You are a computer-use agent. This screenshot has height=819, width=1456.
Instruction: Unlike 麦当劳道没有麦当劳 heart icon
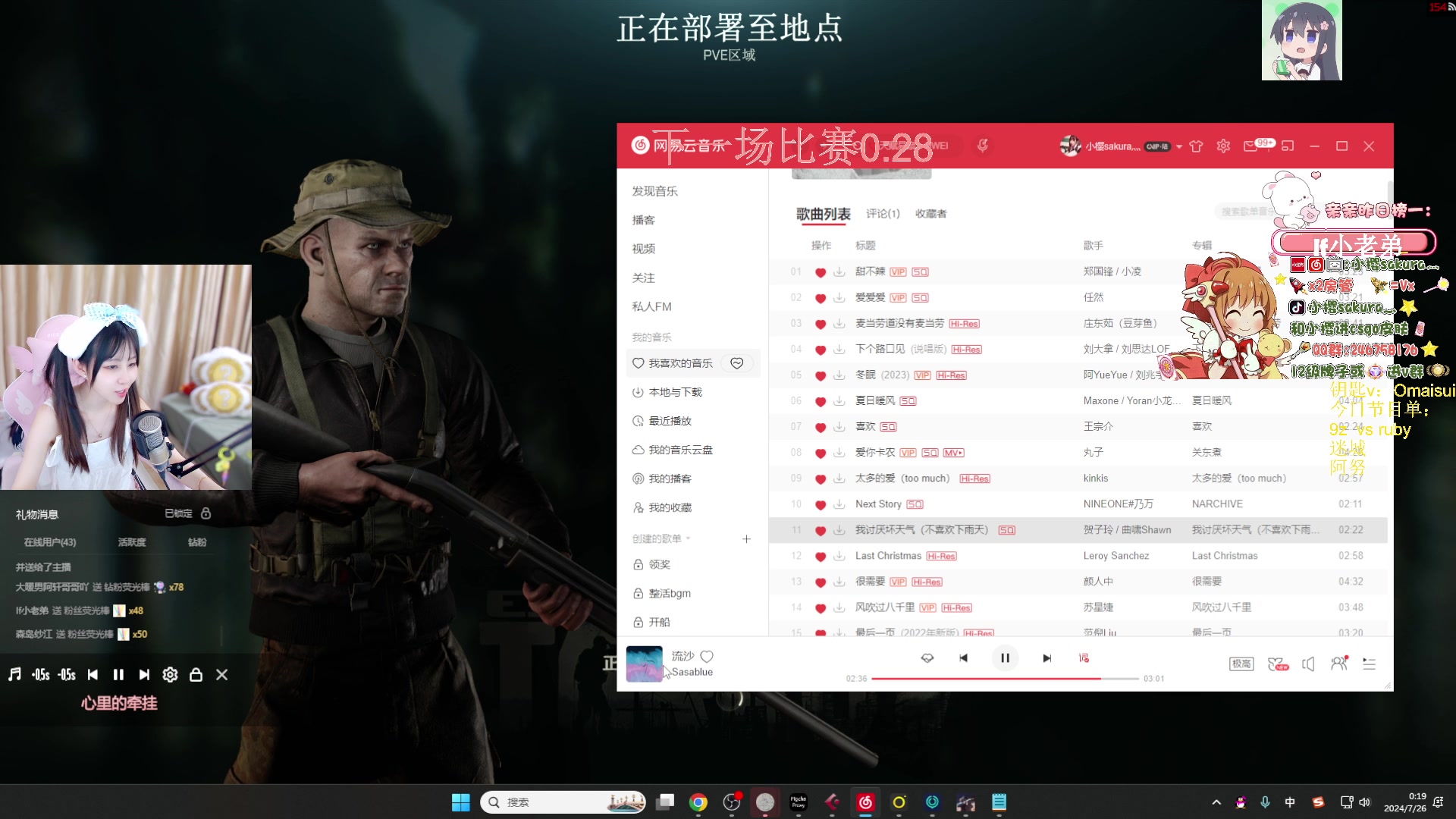coord(820,324)
